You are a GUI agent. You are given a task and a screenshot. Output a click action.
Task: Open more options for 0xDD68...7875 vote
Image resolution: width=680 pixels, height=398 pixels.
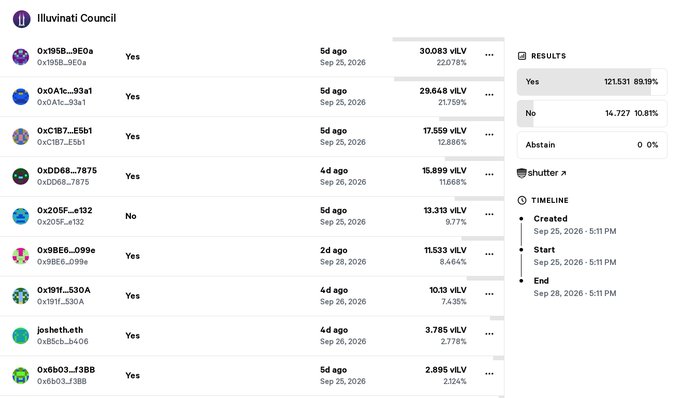(x=489, y=175)
